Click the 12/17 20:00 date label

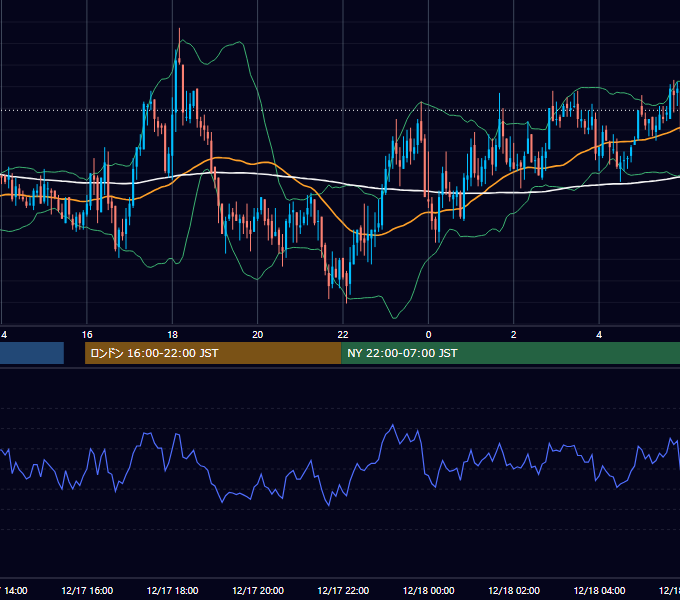[x=258, y=591]
